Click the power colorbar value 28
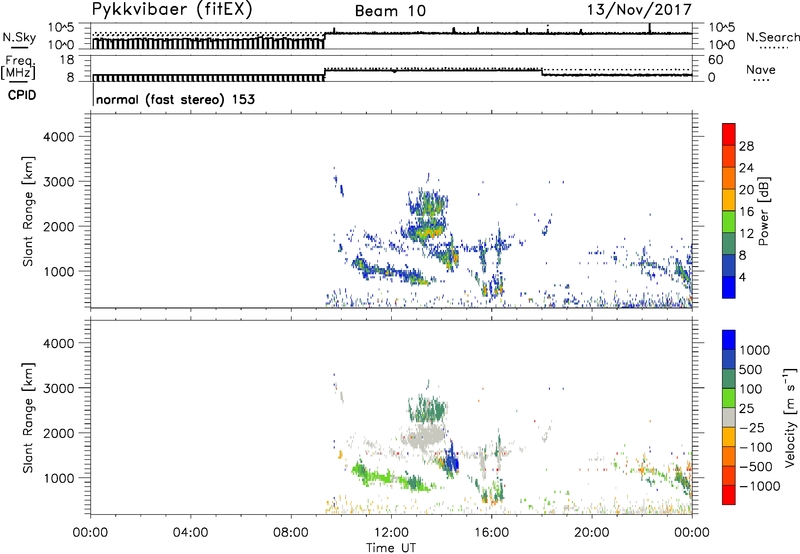Image resolution: width=800 pixels, height=554 pixels. (746, 146)
